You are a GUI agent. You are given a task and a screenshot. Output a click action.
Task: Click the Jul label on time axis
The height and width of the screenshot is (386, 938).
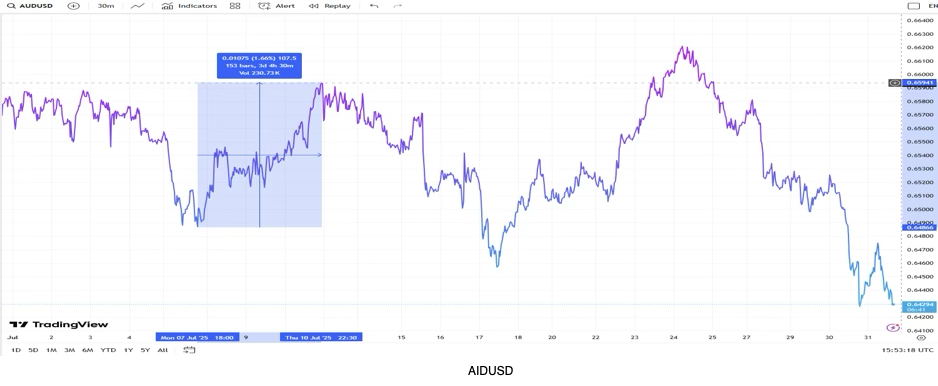tap(12, 338)
